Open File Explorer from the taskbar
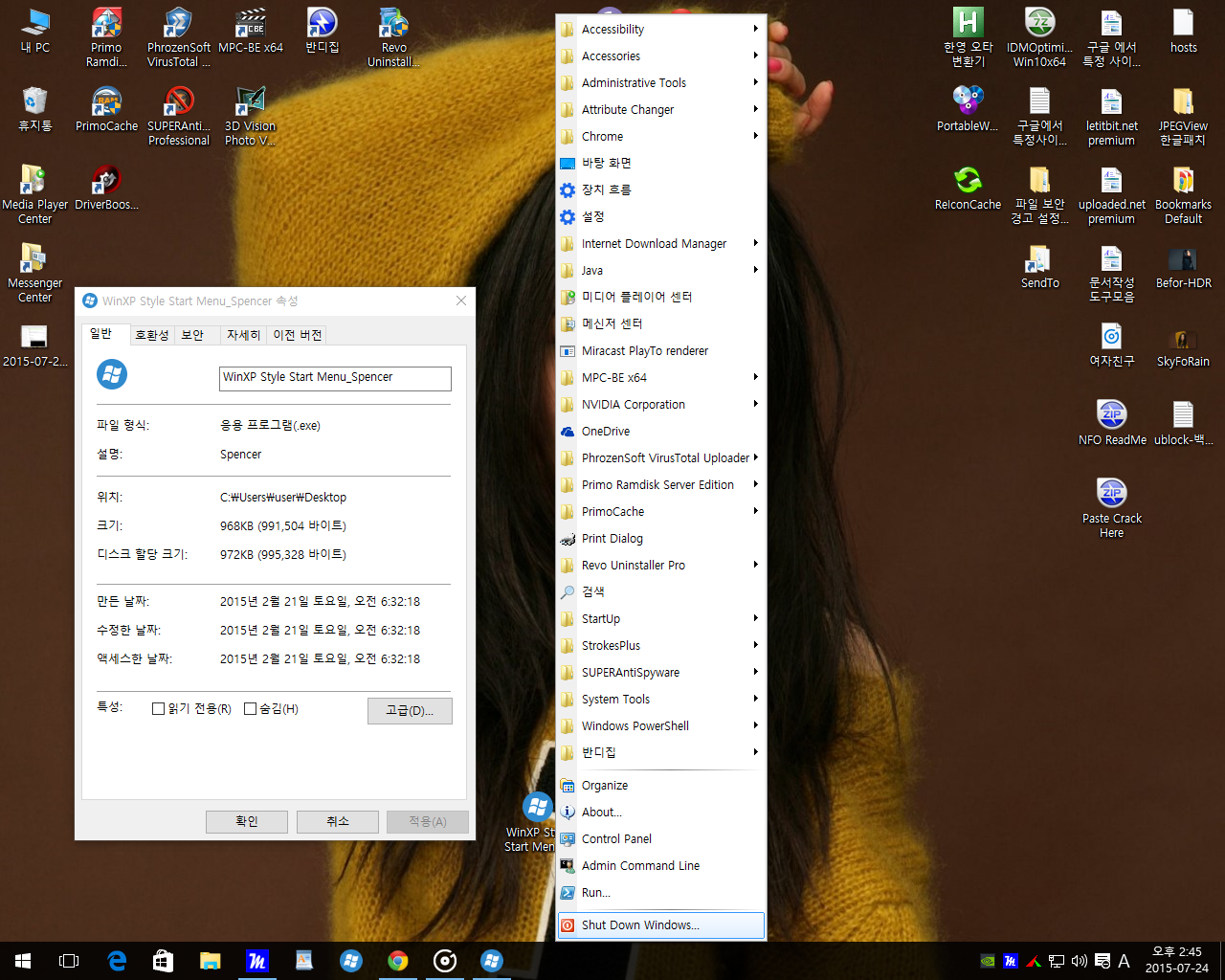 click(211, 961)
